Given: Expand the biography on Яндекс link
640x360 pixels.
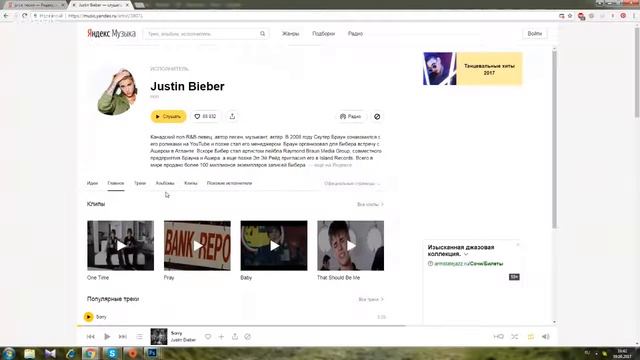Looking at the screenshot, I should click(333, 165).
